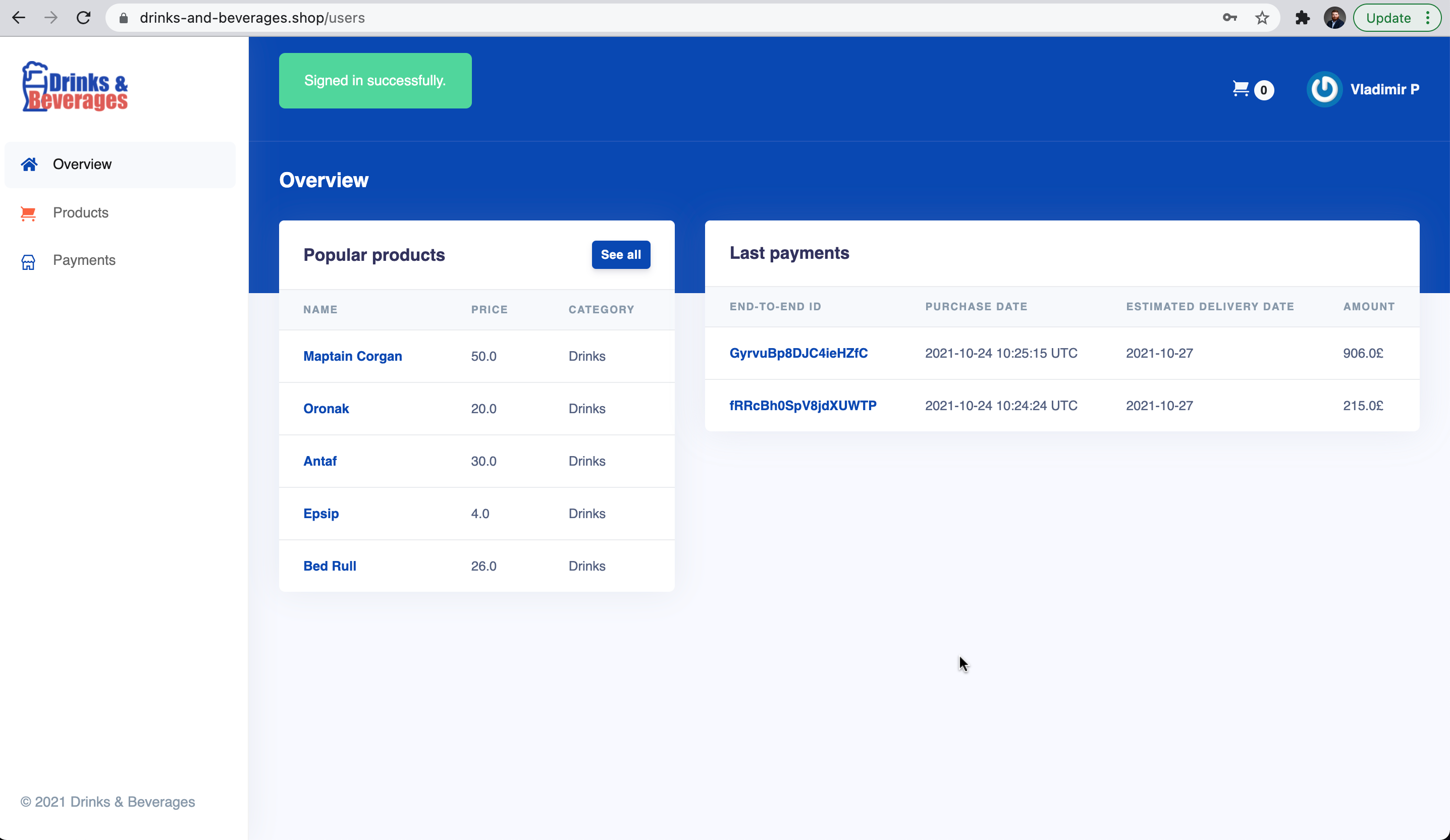Image resolution: width=1450 pixels, height=840 pixels.
Task: Open Payments from the sidebar
Action: [x=84, y=260]
